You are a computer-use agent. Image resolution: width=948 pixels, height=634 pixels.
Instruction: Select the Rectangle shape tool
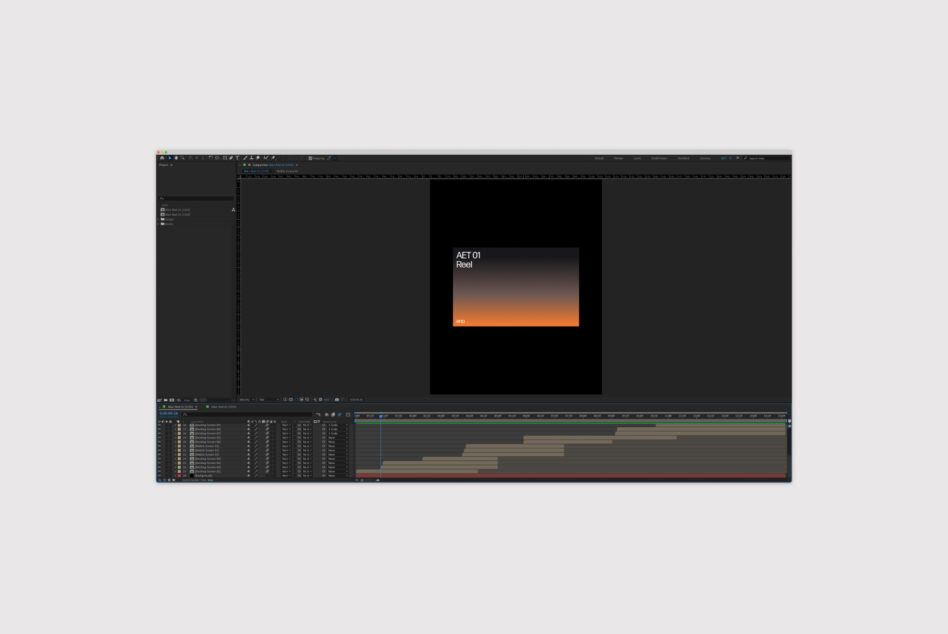pyautogui.click(x=224, y=158)
